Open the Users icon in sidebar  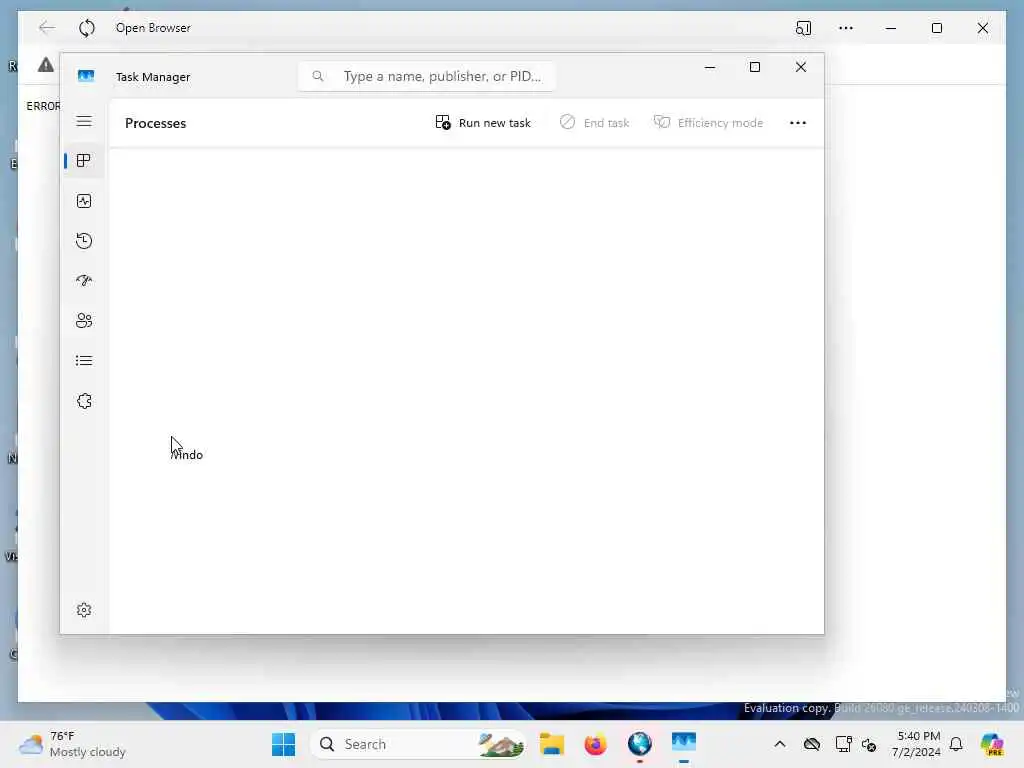point(84,321)
